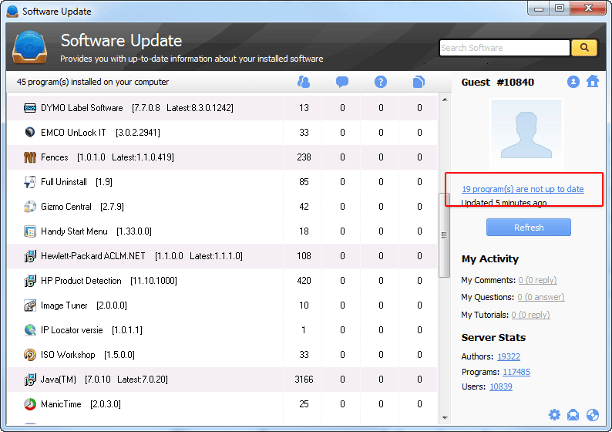
Task: Click the Fences program icon
Action: (30, 157)
